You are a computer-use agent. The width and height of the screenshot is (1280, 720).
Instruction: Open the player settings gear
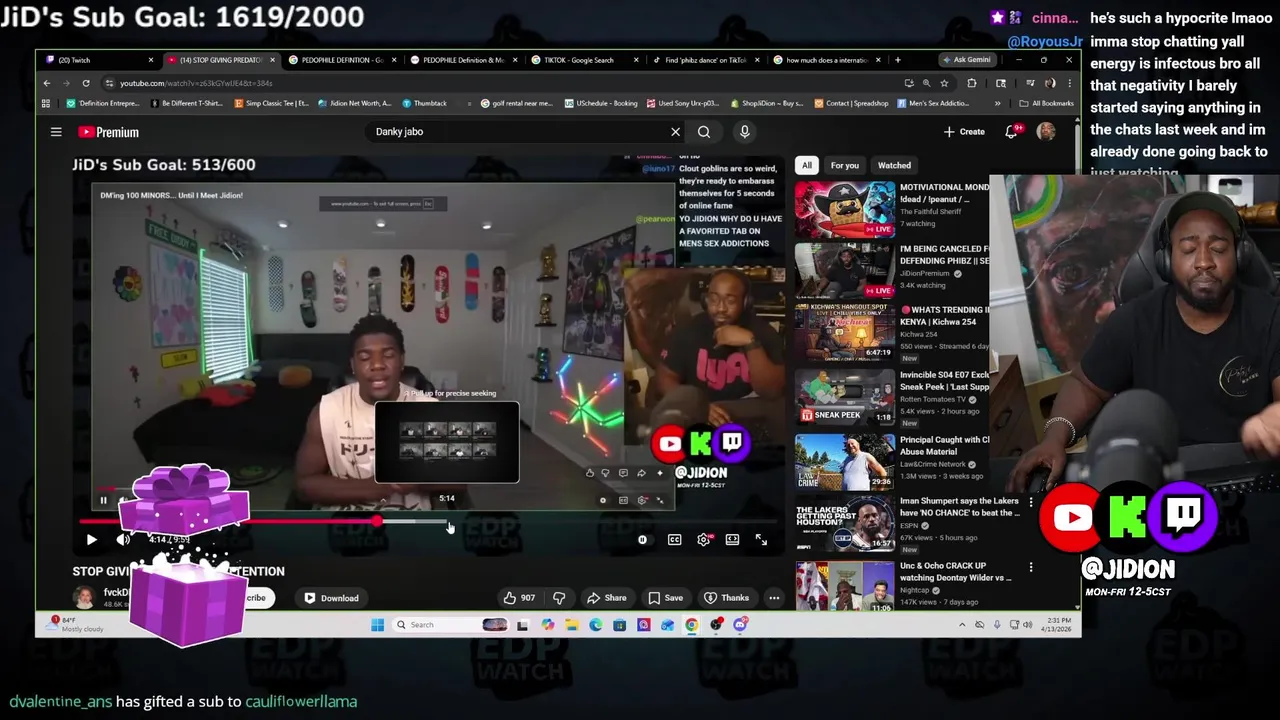pyautogui.click(x=704, y=540)
